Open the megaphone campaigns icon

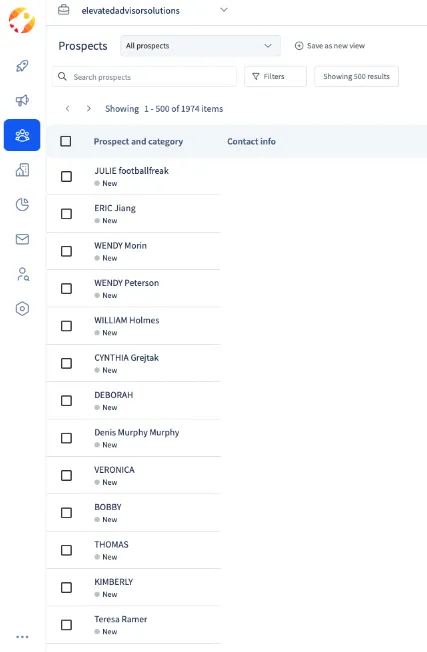pyautogui.click(x=22, y=100)
